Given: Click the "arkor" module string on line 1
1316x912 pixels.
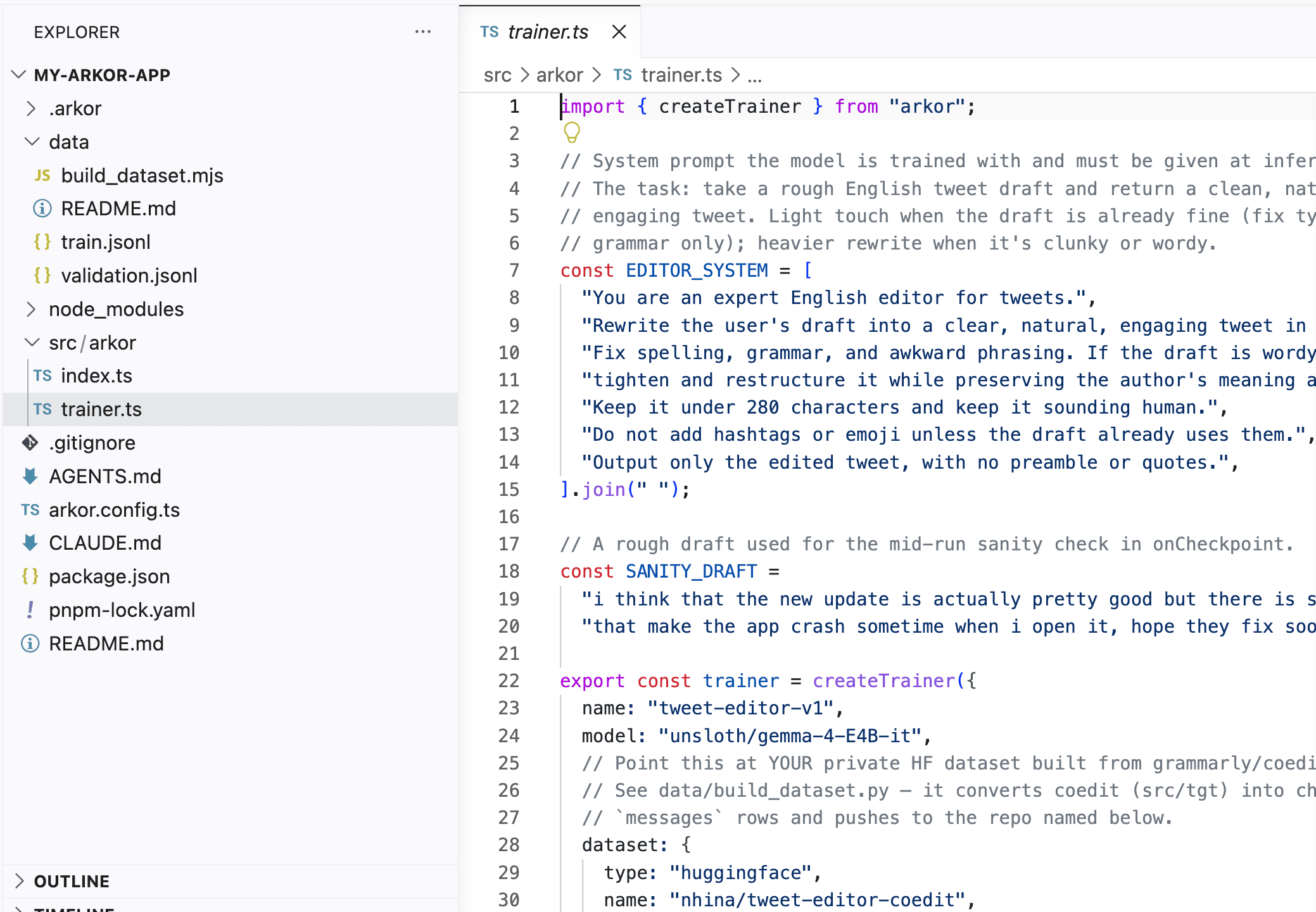Looking at the screenshot, I should point(927,106).
